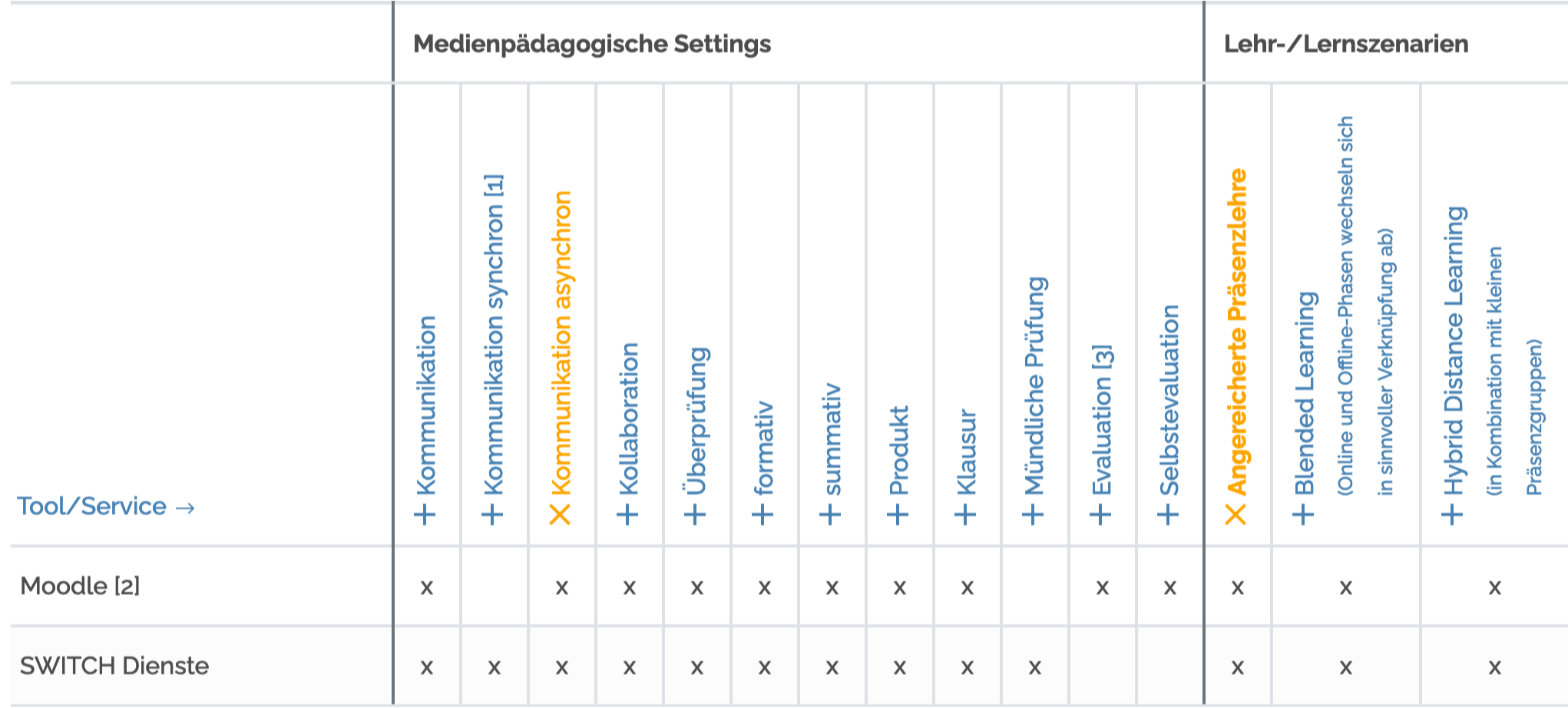Click the Moodle [2] row label

[x=80, y=586]
